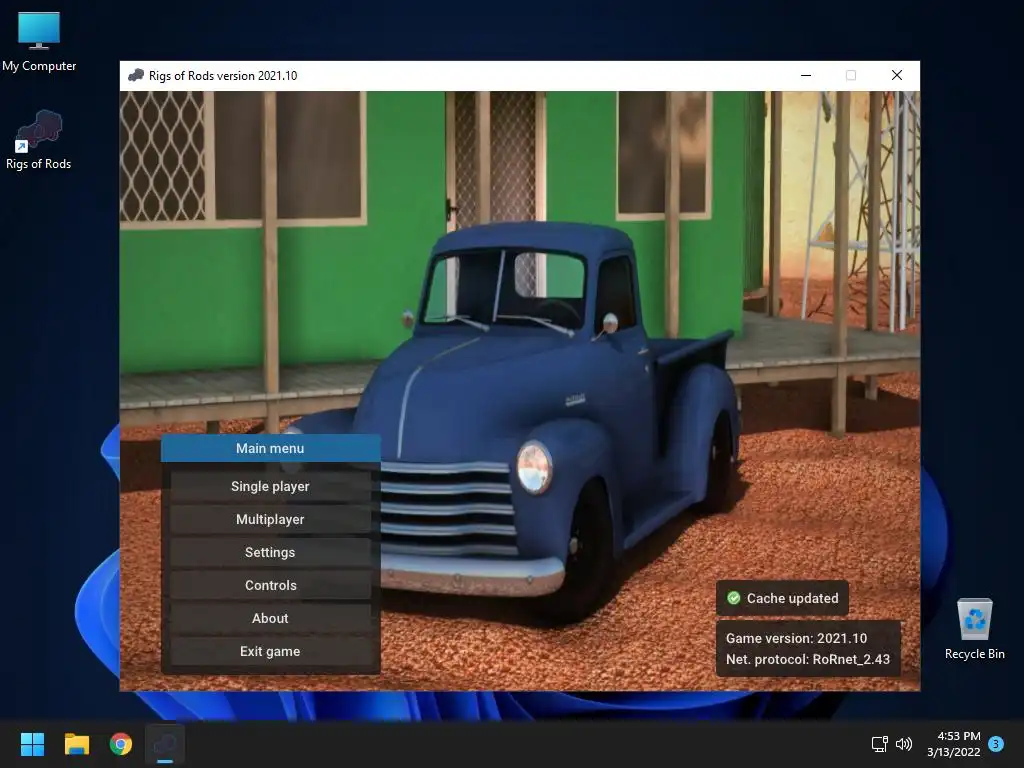Click the Net. protocol RoRnet_2.43 text

[808, 659]
